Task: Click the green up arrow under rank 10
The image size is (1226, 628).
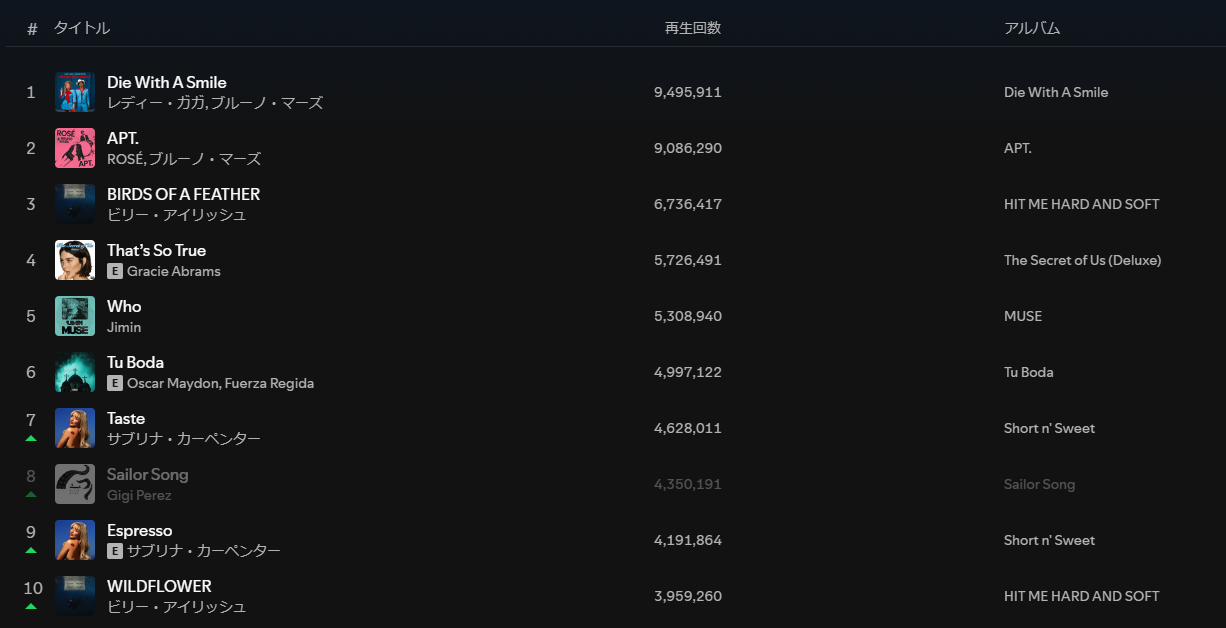Action: pyautogui.click(x=31, y=606)
